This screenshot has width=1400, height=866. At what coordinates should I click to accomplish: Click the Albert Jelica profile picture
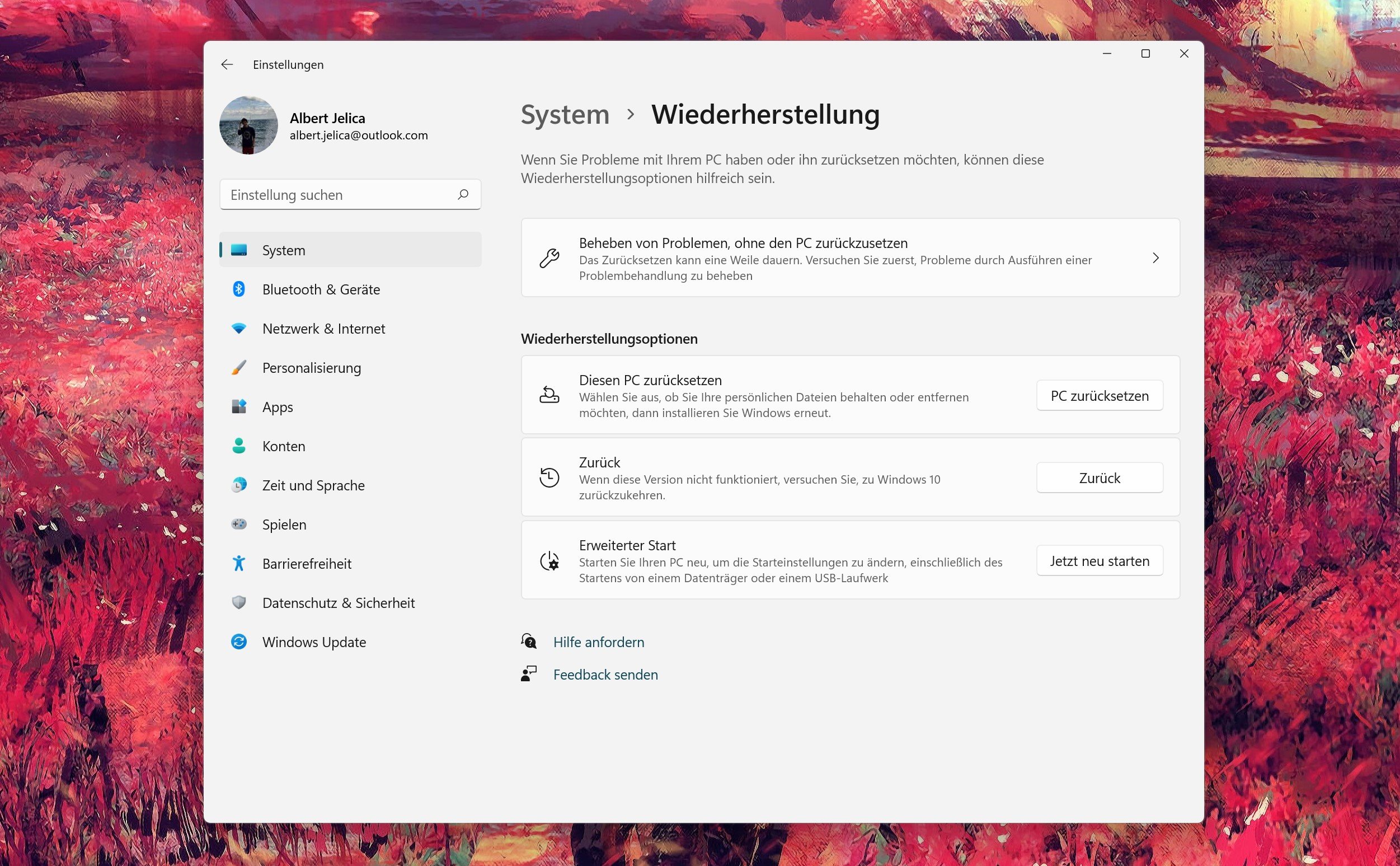[248, 125]
